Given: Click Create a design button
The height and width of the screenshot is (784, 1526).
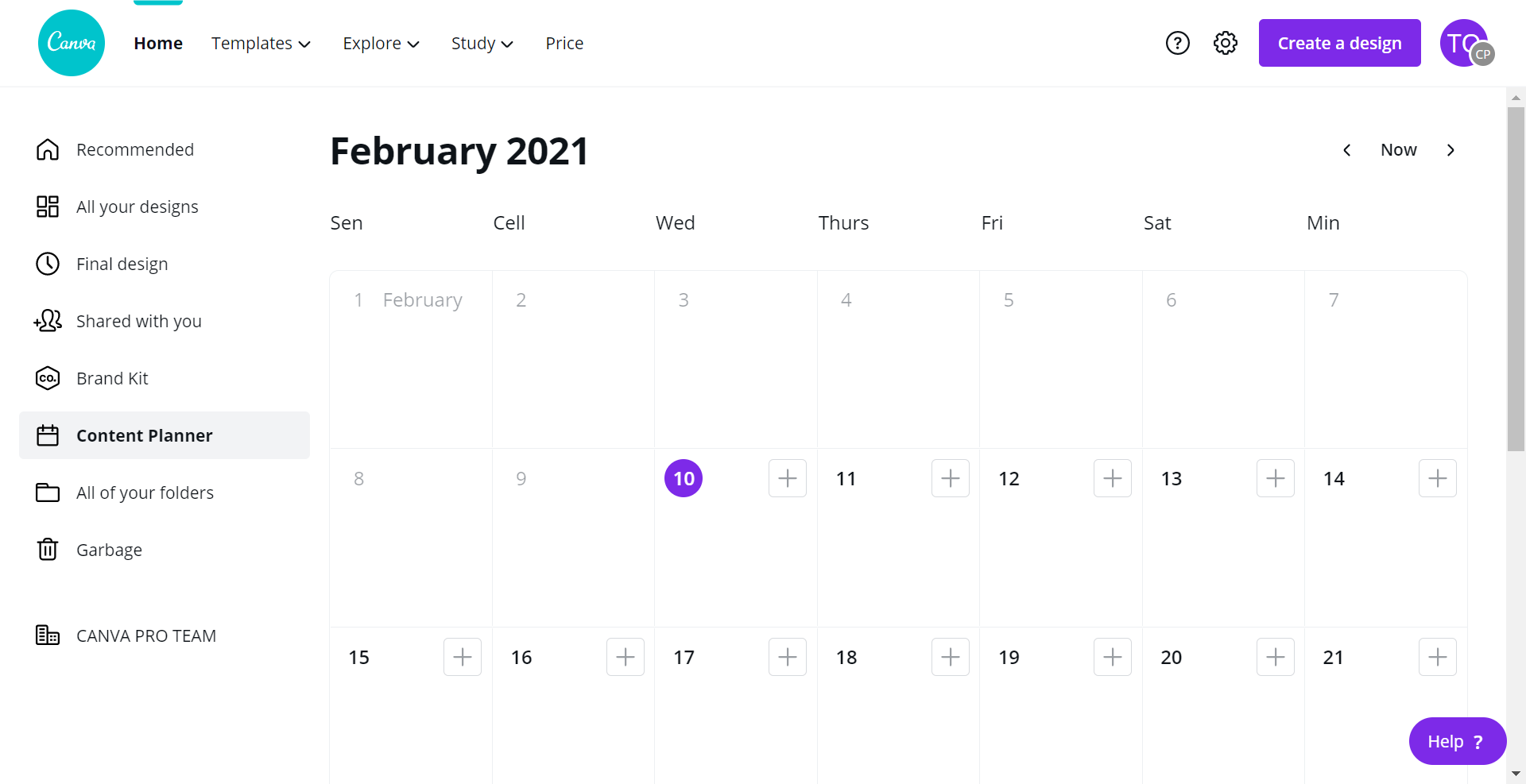Looking at the screenshot, I should (1339, 43).
